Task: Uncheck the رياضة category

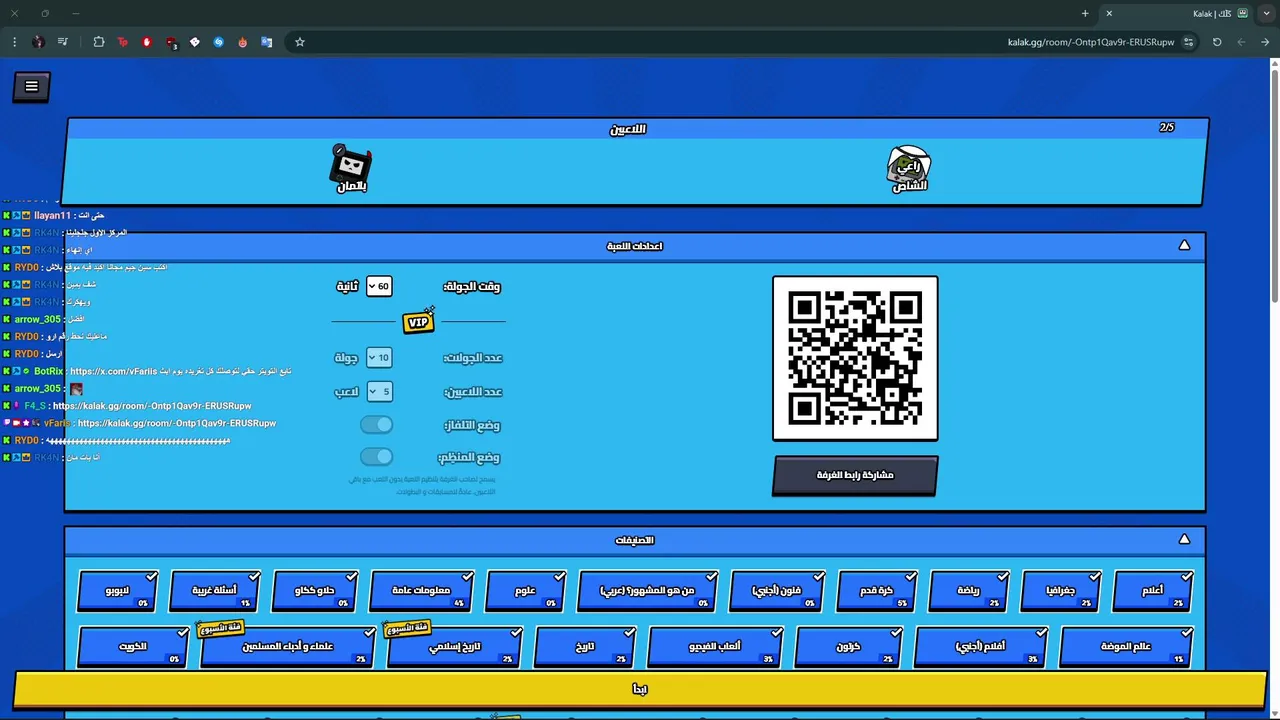Action: 968,591
